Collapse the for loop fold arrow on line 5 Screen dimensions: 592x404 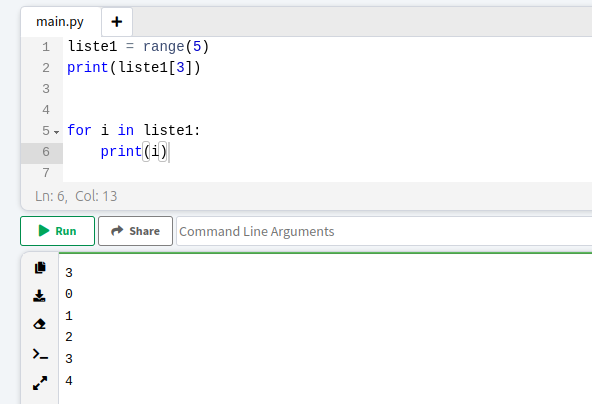coord(57,132)
